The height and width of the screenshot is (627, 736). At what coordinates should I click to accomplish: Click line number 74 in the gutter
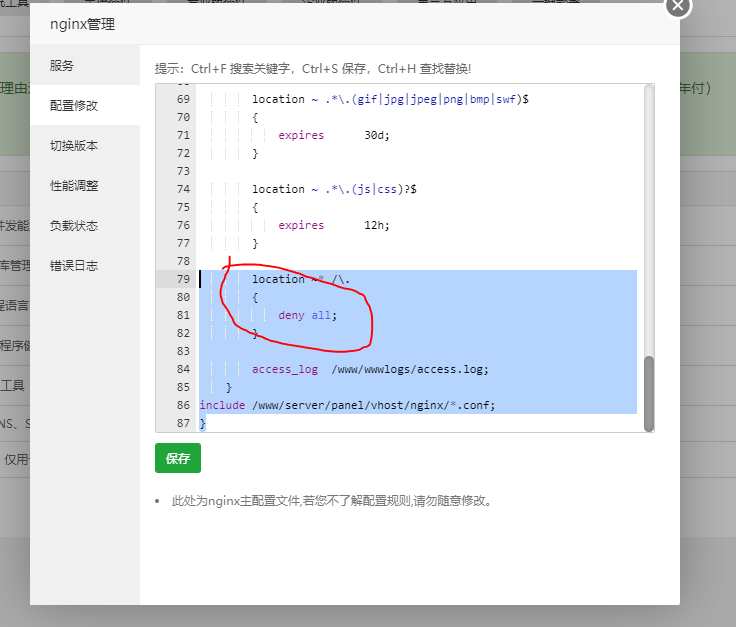click(x=183, y=189)
